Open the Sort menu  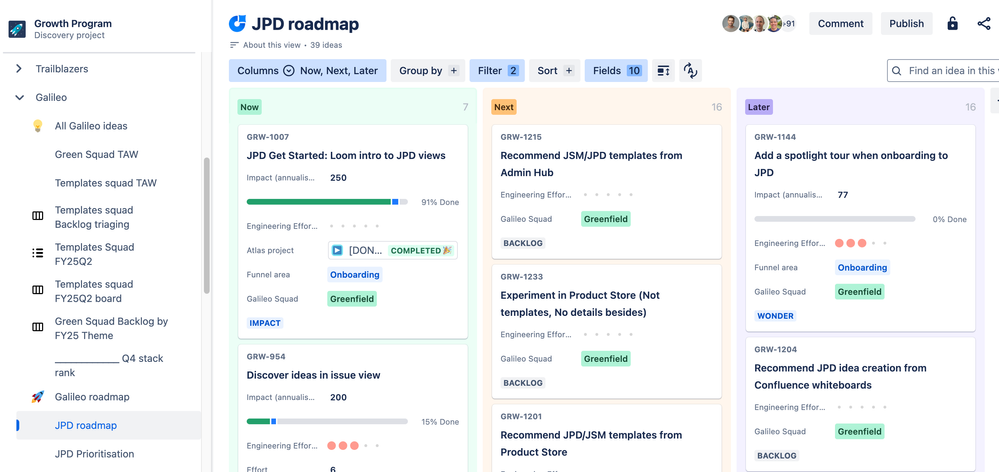point(555,71)
